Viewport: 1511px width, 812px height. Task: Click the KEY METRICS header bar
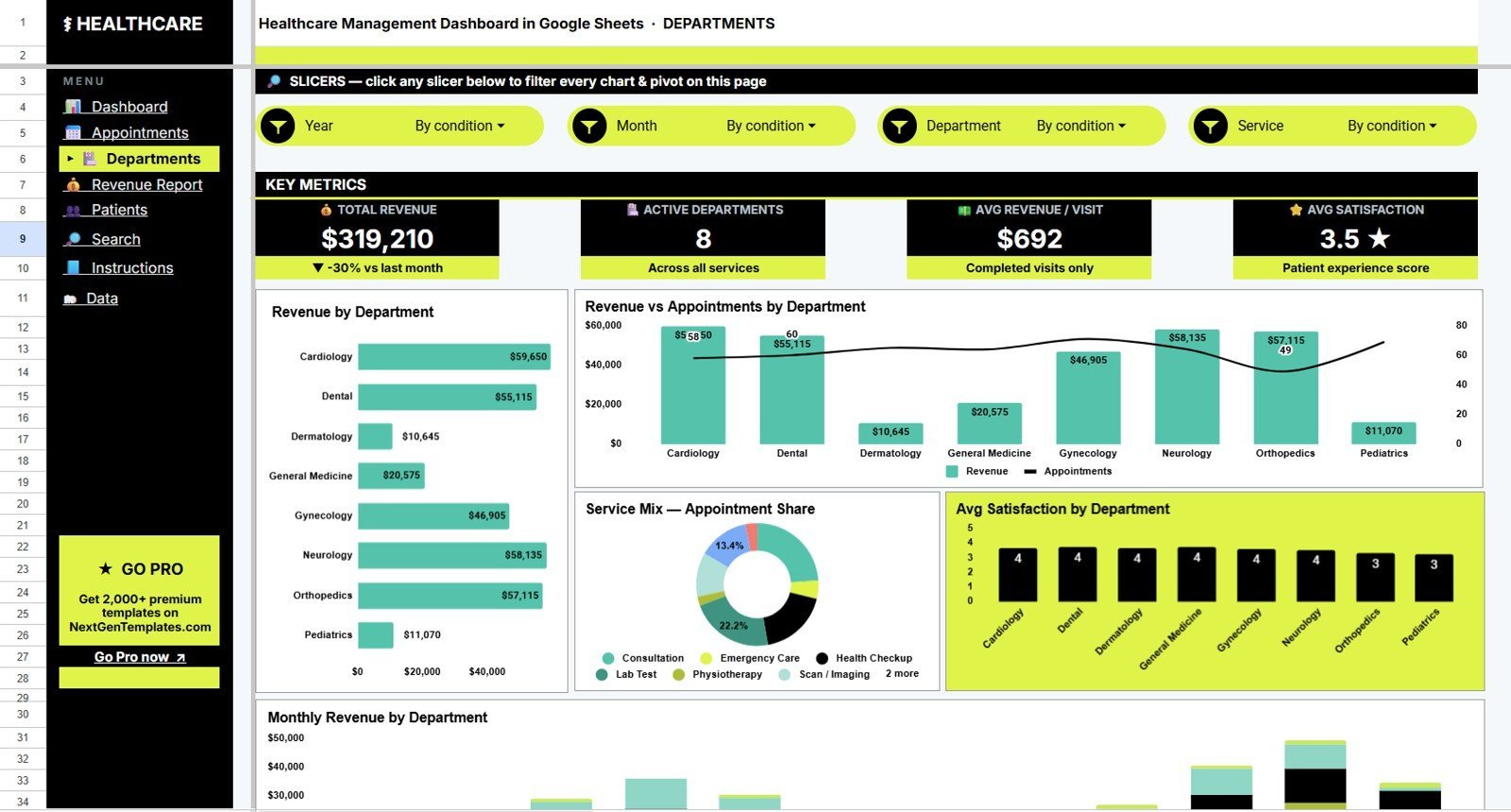click(866, 185)
